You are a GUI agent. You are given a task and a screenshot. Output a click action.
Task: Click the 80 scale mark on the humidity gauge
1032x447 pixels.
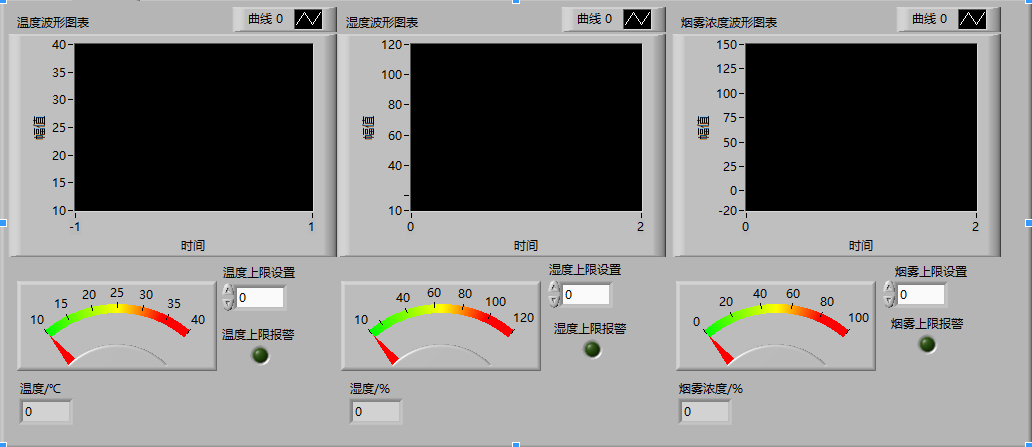click(465, 293)
